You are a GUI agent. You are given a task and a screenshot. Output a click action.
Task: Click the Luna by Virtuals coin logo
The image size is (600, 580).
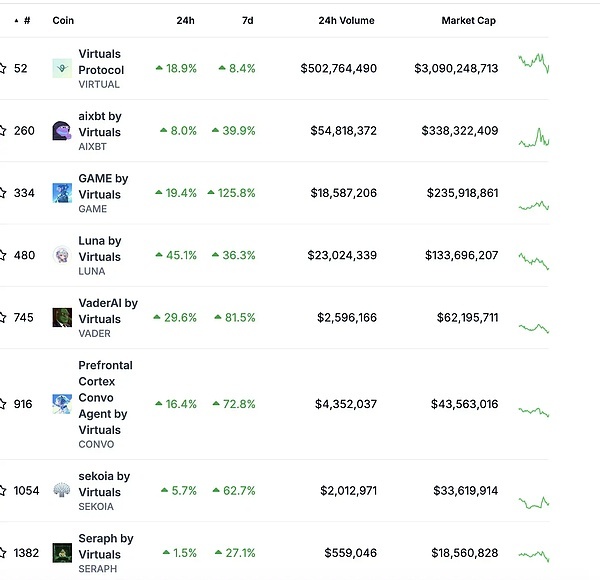[x=61, y=255]
